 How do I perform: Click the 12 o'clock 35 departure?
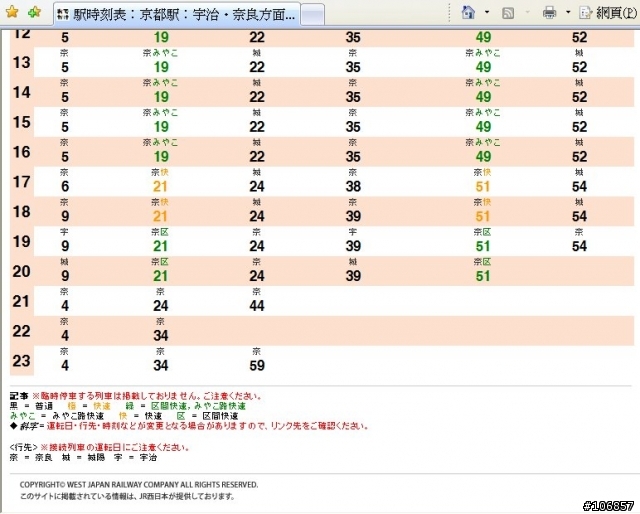(353, 37)
